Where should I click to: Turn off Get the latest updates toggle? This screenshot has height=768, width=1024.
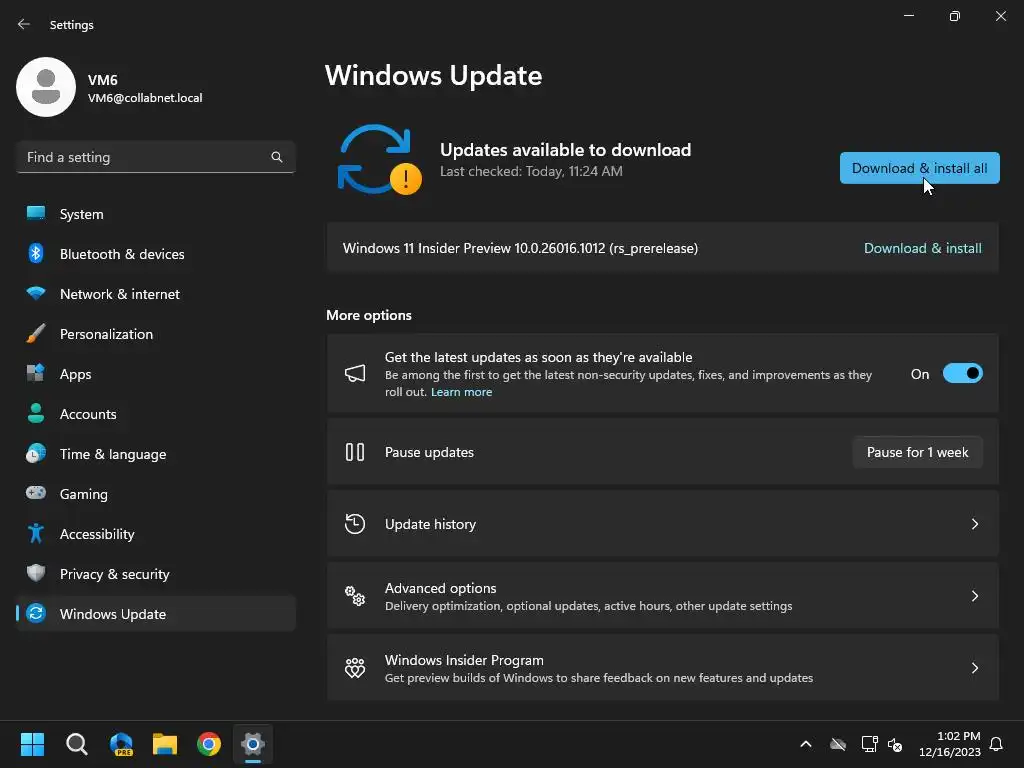963,374
